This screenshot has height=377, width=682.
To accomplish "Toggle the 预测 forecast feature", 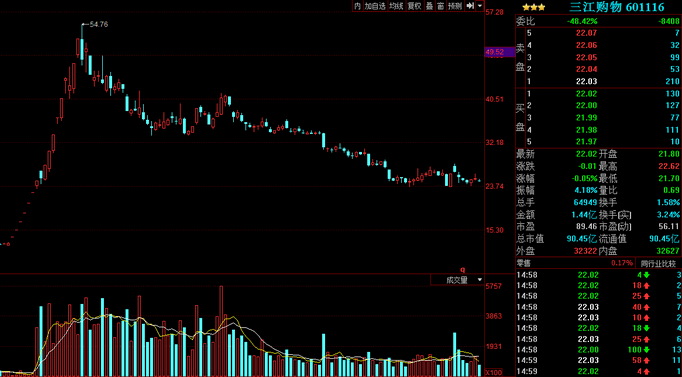I will point(455,6).
